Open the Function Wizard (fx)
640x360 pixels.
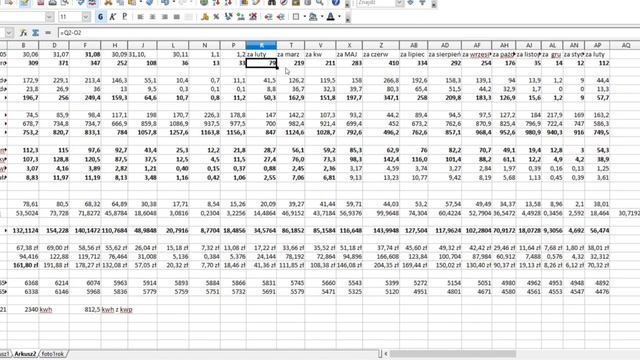[24, 33]
